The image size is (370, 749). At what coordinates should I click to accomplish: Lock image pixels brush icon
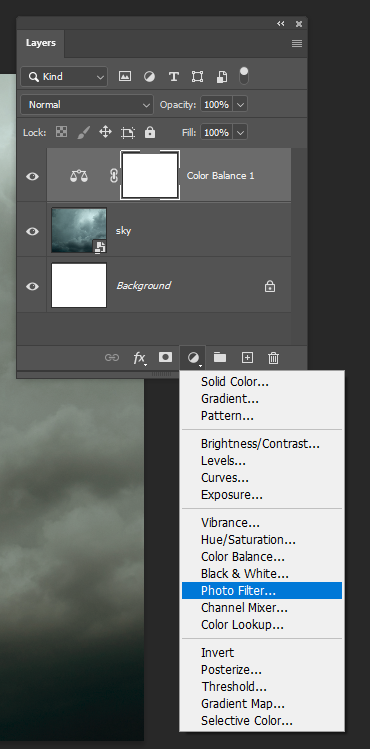pos(84,132)
